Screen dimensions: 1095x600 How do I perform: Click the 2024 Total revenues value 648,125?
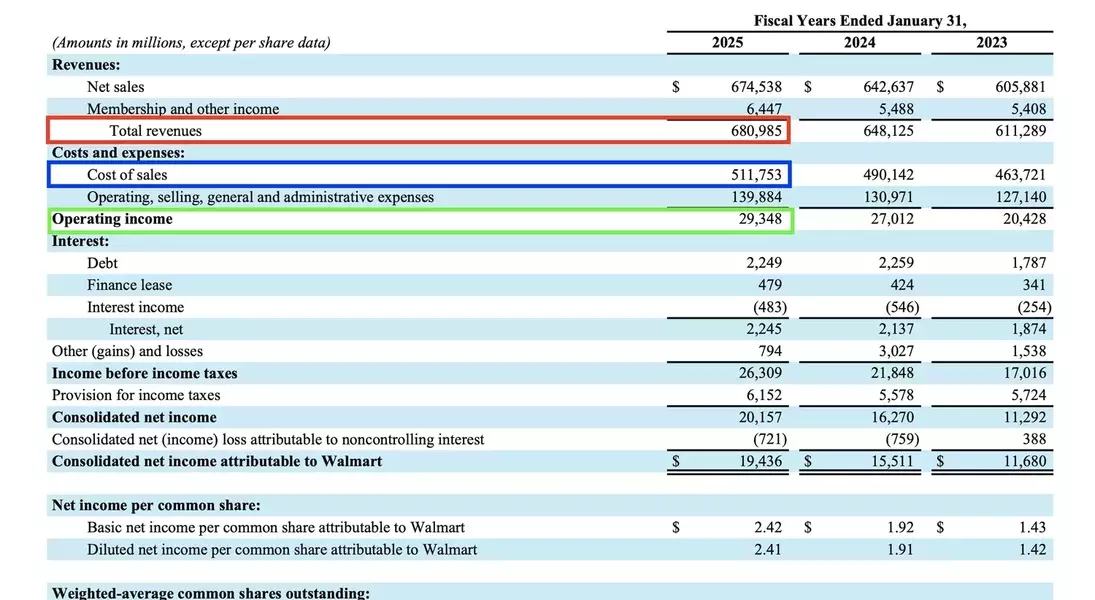888,131
